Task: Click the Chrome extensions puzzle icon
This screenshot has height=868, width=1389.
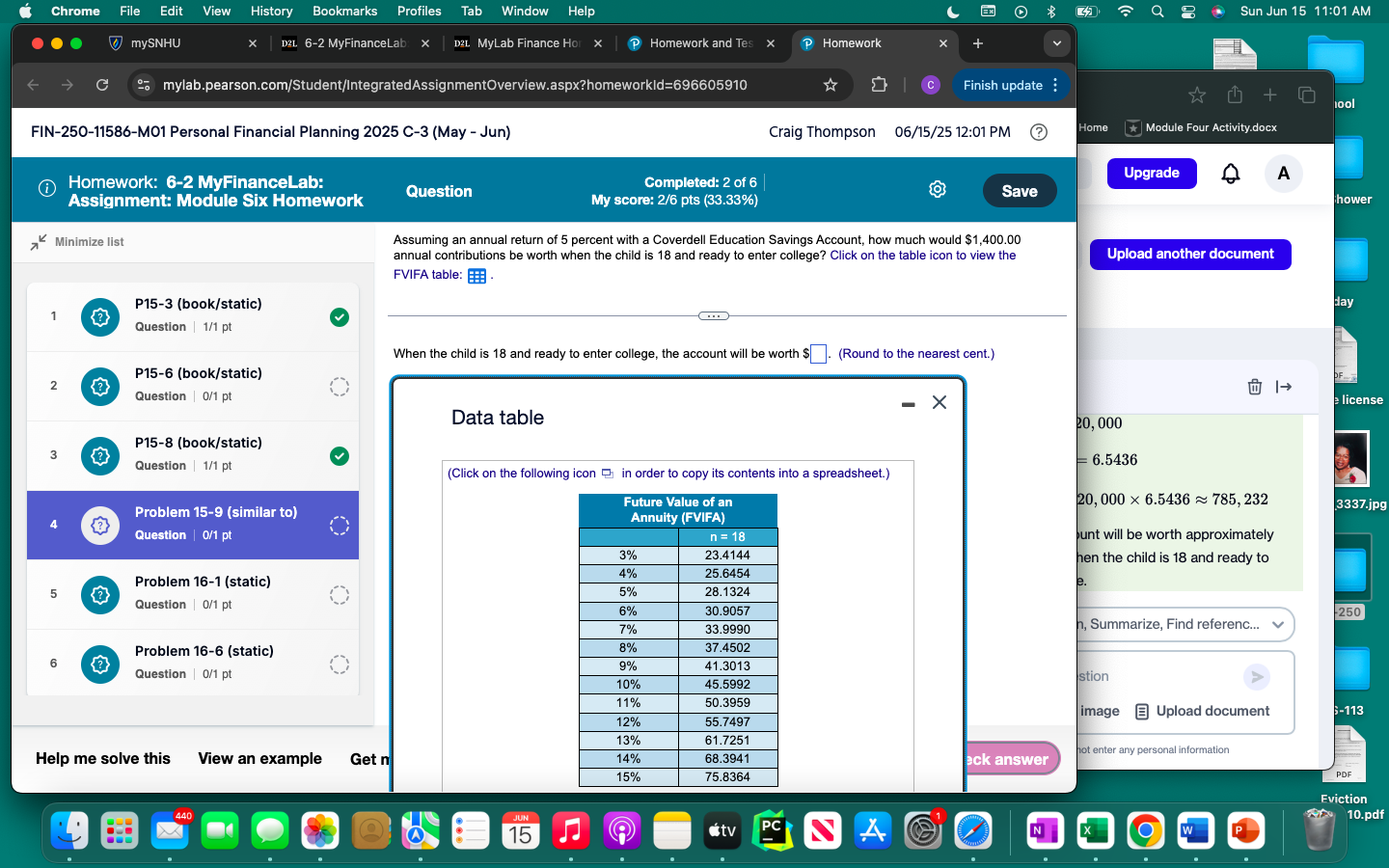Action: point(879,85)
